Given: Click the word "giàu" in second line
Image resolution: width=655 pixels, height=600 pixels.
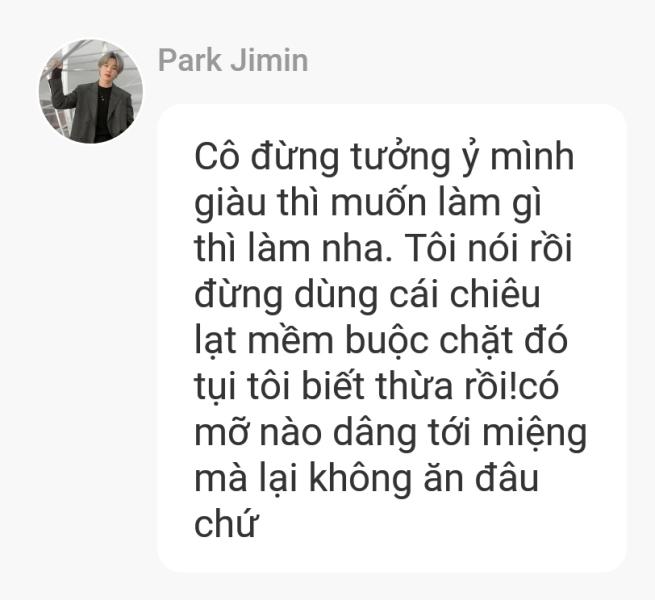Looking at the screenshot, I should point(230,203).
